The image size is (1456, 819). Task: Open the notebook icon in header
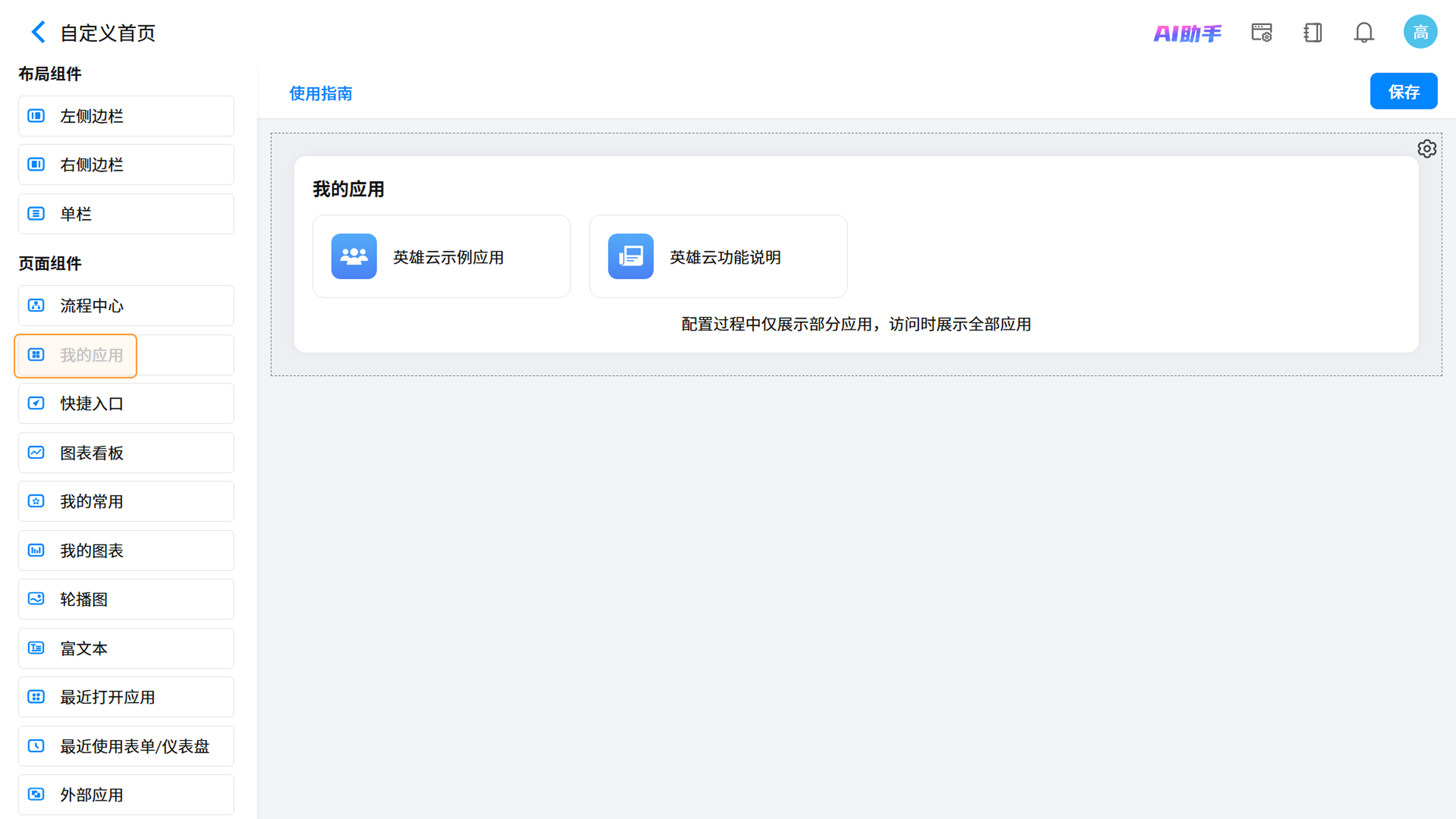coord(1312,33)
